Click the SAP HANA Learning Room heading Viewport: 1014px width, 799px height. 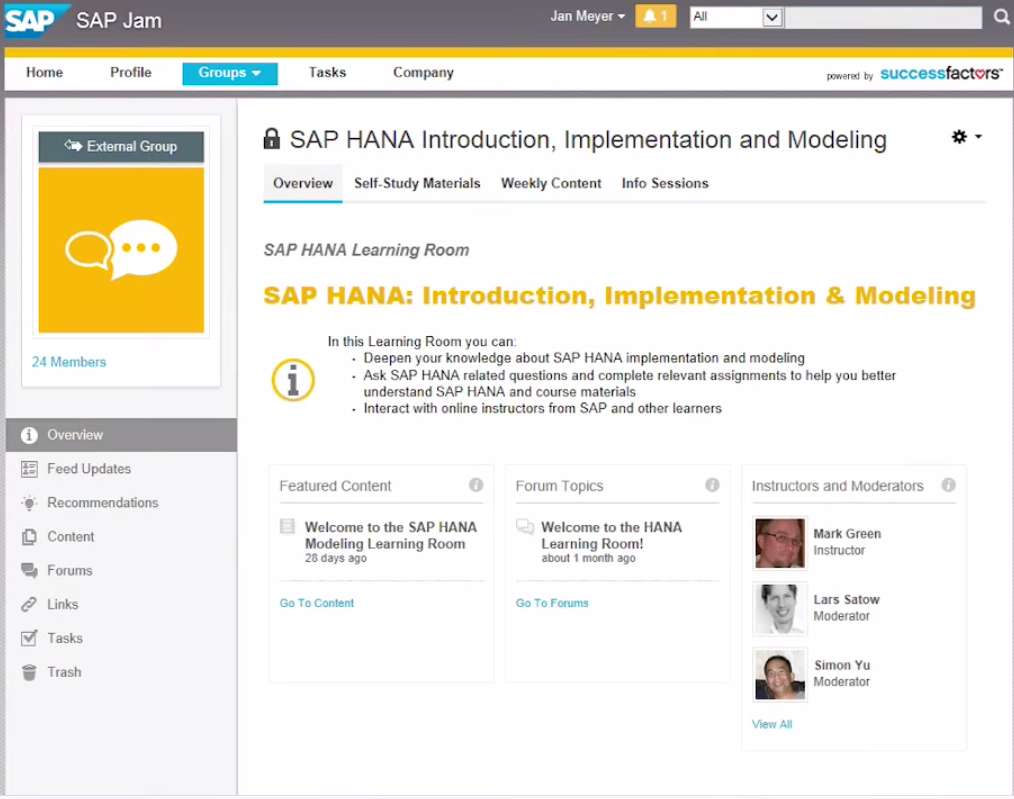(366, 250)
